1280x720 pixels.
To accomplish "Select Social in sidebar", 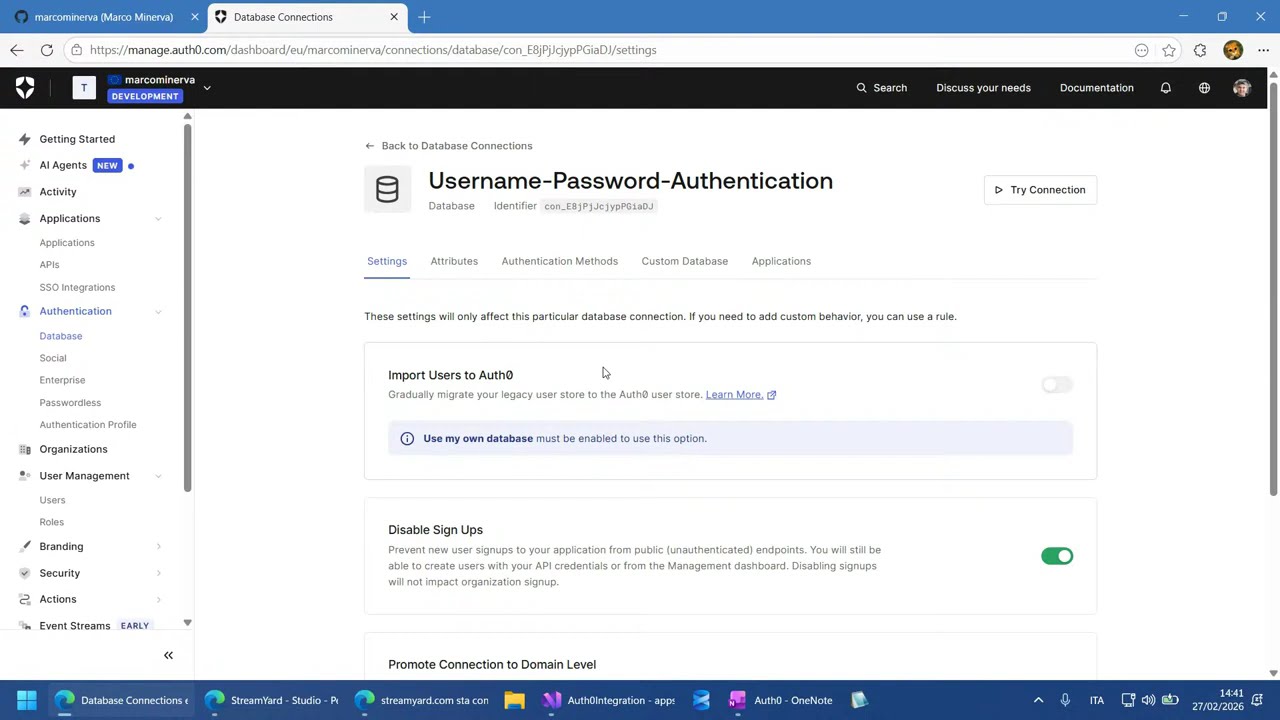I will click(53, 358).
